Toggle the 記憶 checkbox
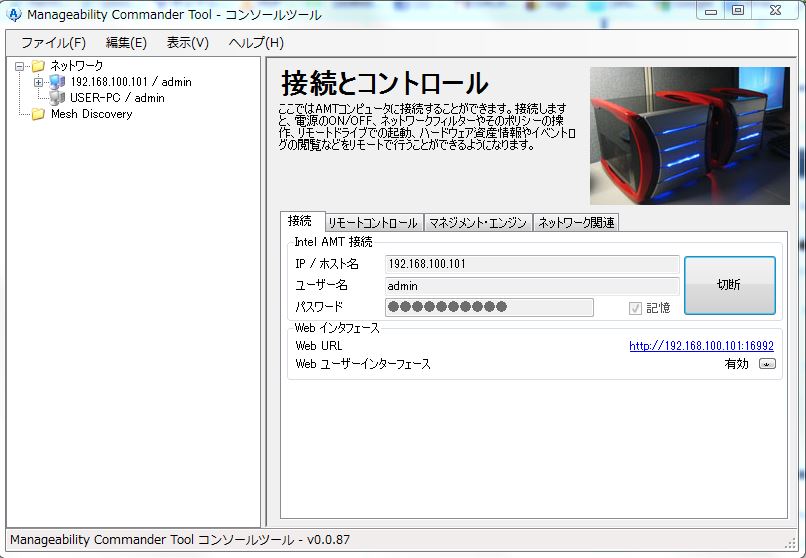This screenshot has height=558, width=806. point(635,308)
